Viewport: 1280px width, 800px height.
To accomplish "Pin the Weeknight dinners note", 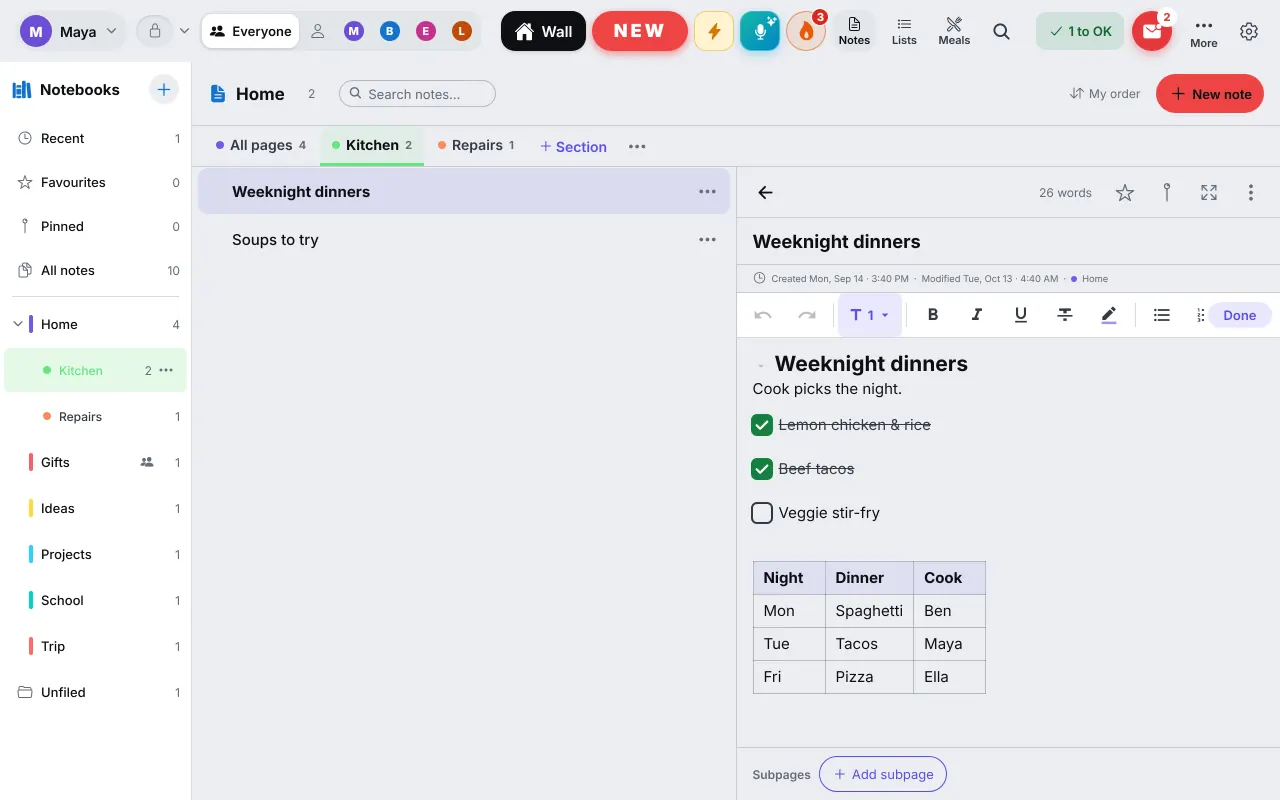I will pyautogui.click(x=1167, y=193).
